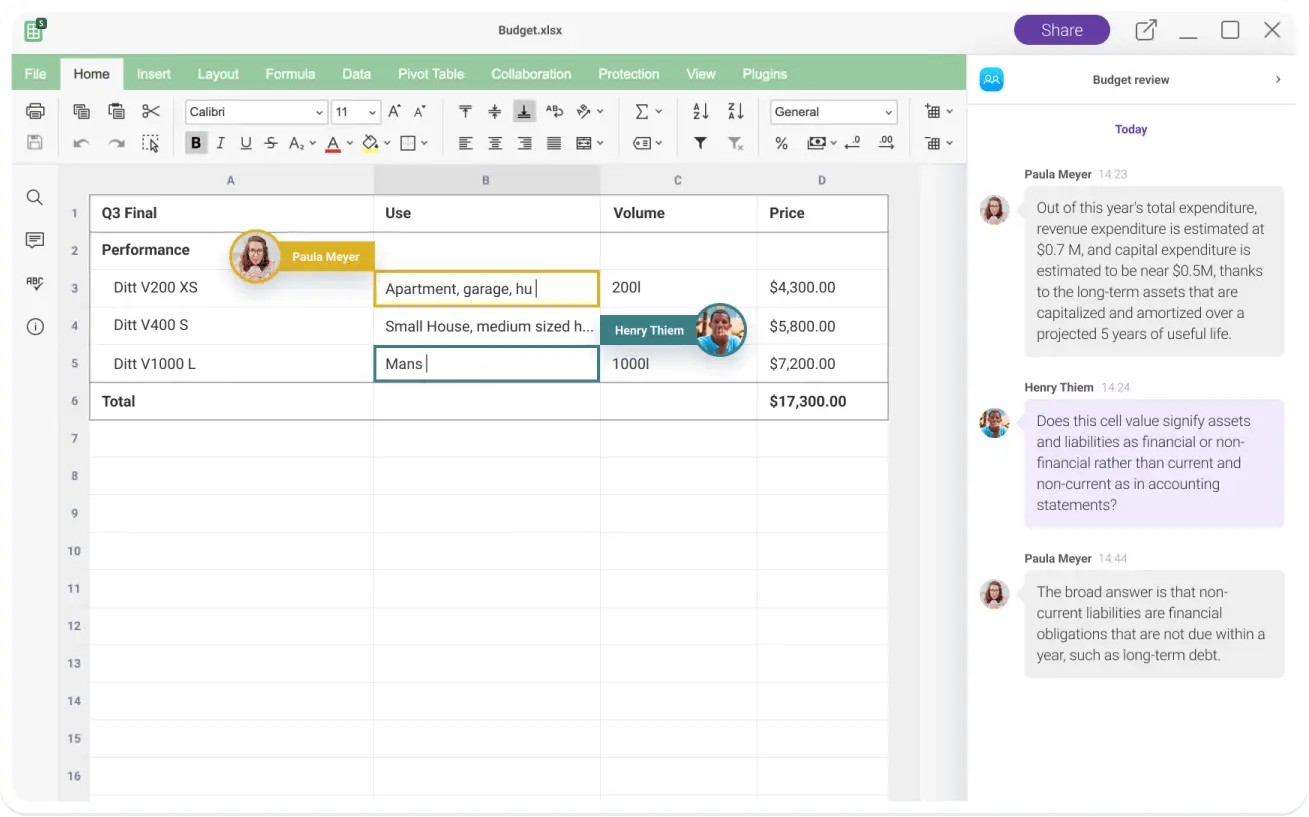
Task: Toggle underline formatting
Action: tap(245, 143)
